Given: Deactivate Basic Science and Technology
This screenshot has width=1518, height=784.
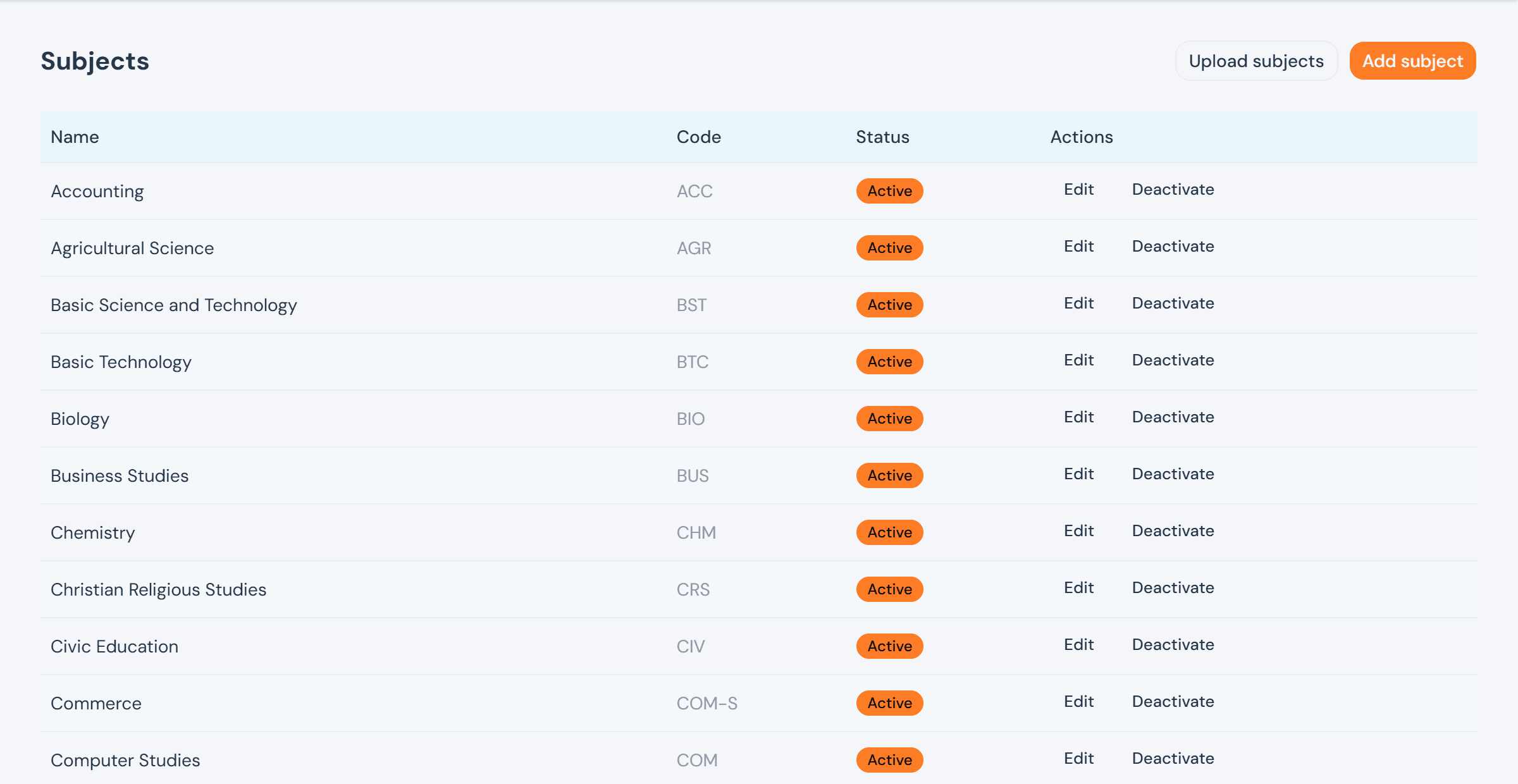Looking at the screenshot, I should coord(1173,303).
